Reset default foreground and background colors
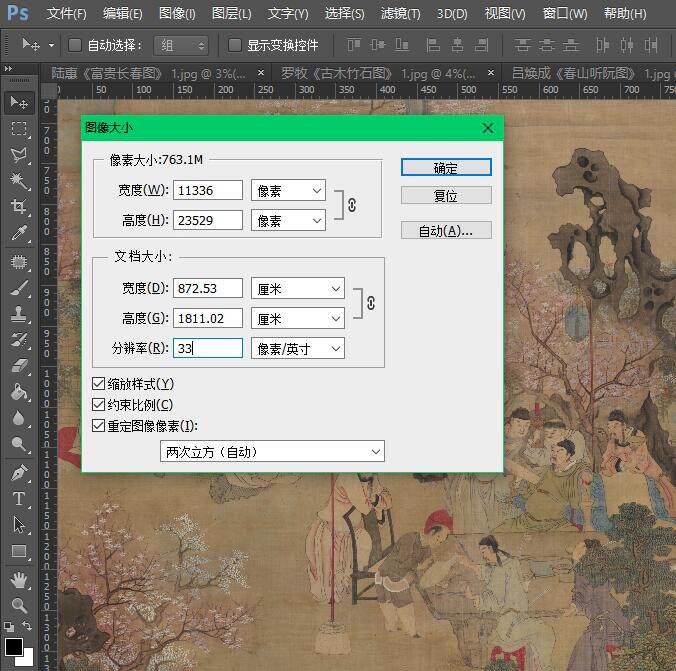This screenshot has width=676, height=671. click(x=9, y=626)
